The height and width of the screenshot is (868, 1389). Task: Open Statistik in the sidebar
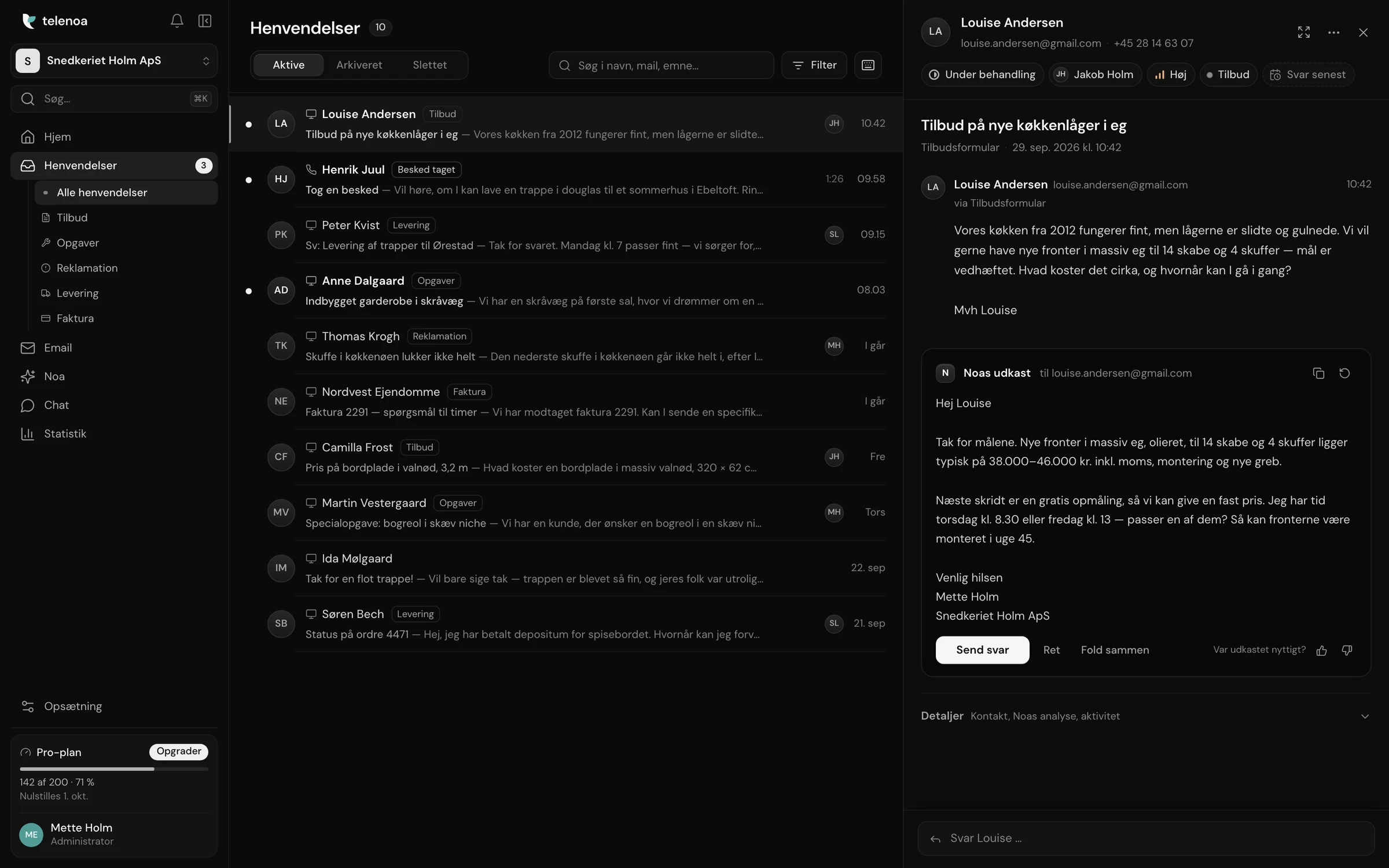[x=114, y=433]
